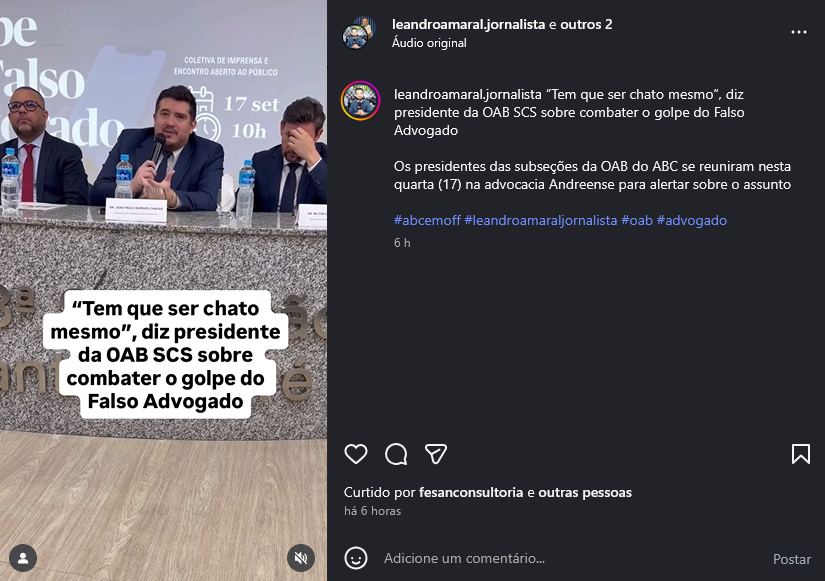This screenshot has height=581, width=825.
Task: Open leandroamaral.jornalista profile from header
Action: coord(468,24)
